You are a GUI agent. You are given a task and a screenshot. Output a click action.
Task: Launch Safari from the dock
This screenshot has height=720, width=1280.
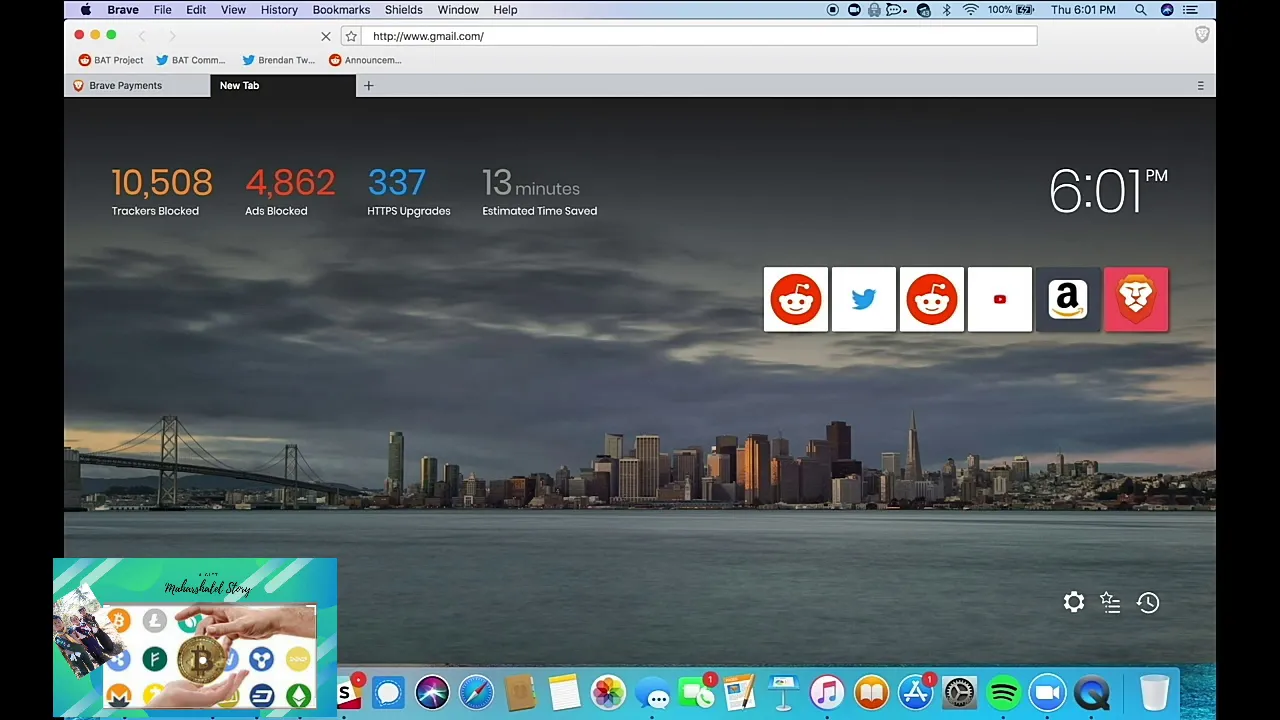click(x=476, y=692)
